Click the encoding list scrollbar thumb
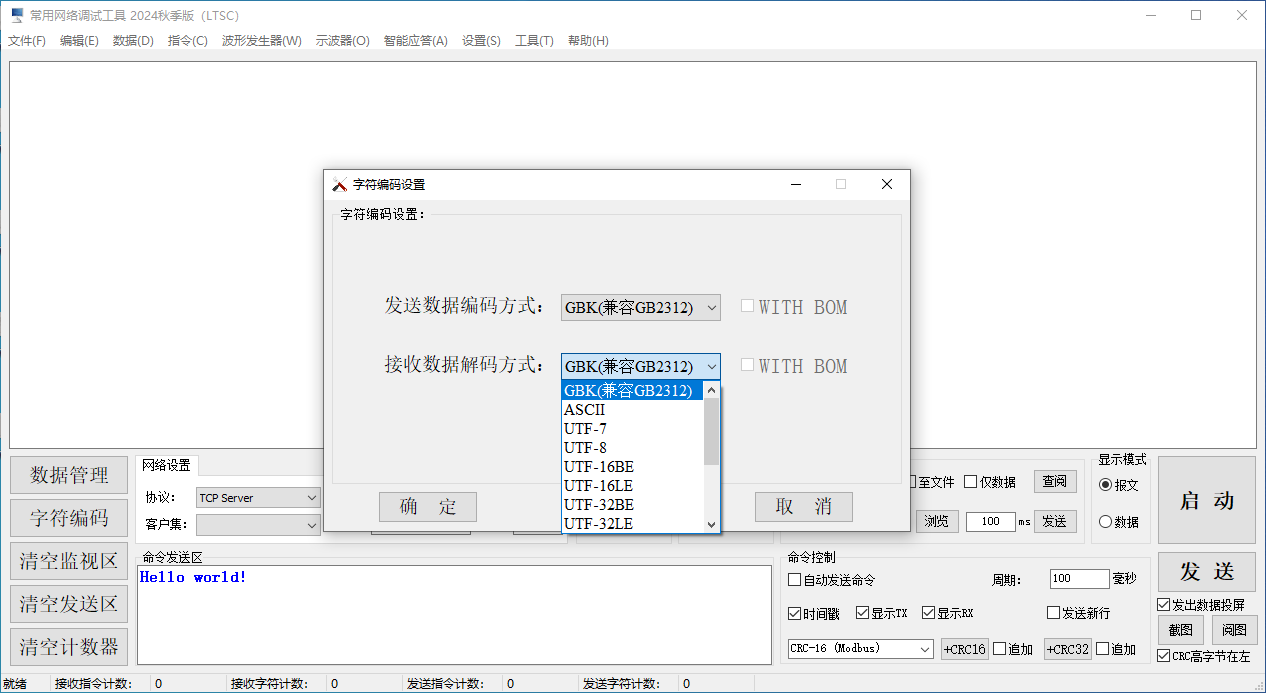This screenshot has width=1266, height=693. [x=712, y=432]
